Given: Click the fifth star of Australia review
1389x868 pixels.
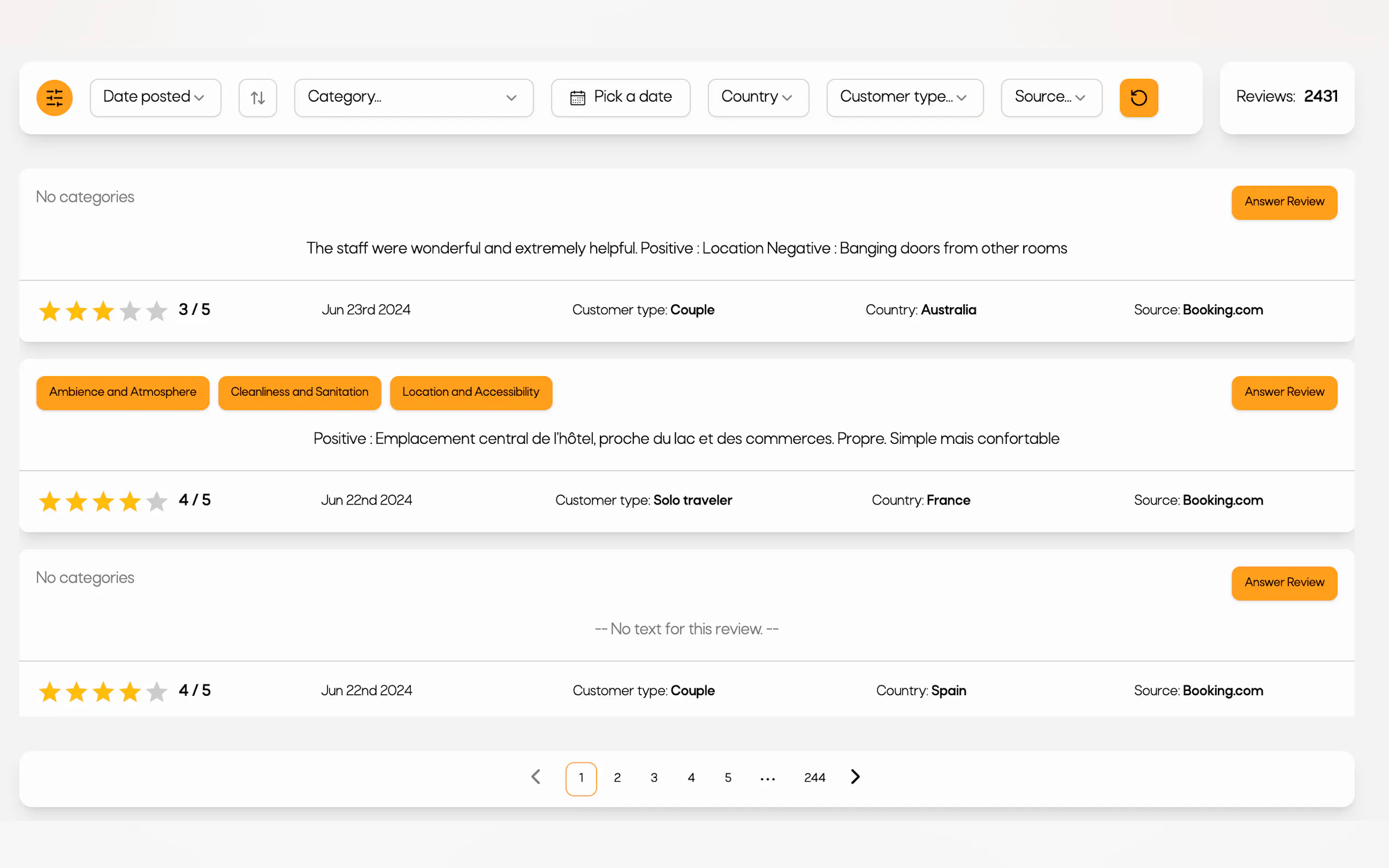Looking at the screenshot, I should [157, 310].
